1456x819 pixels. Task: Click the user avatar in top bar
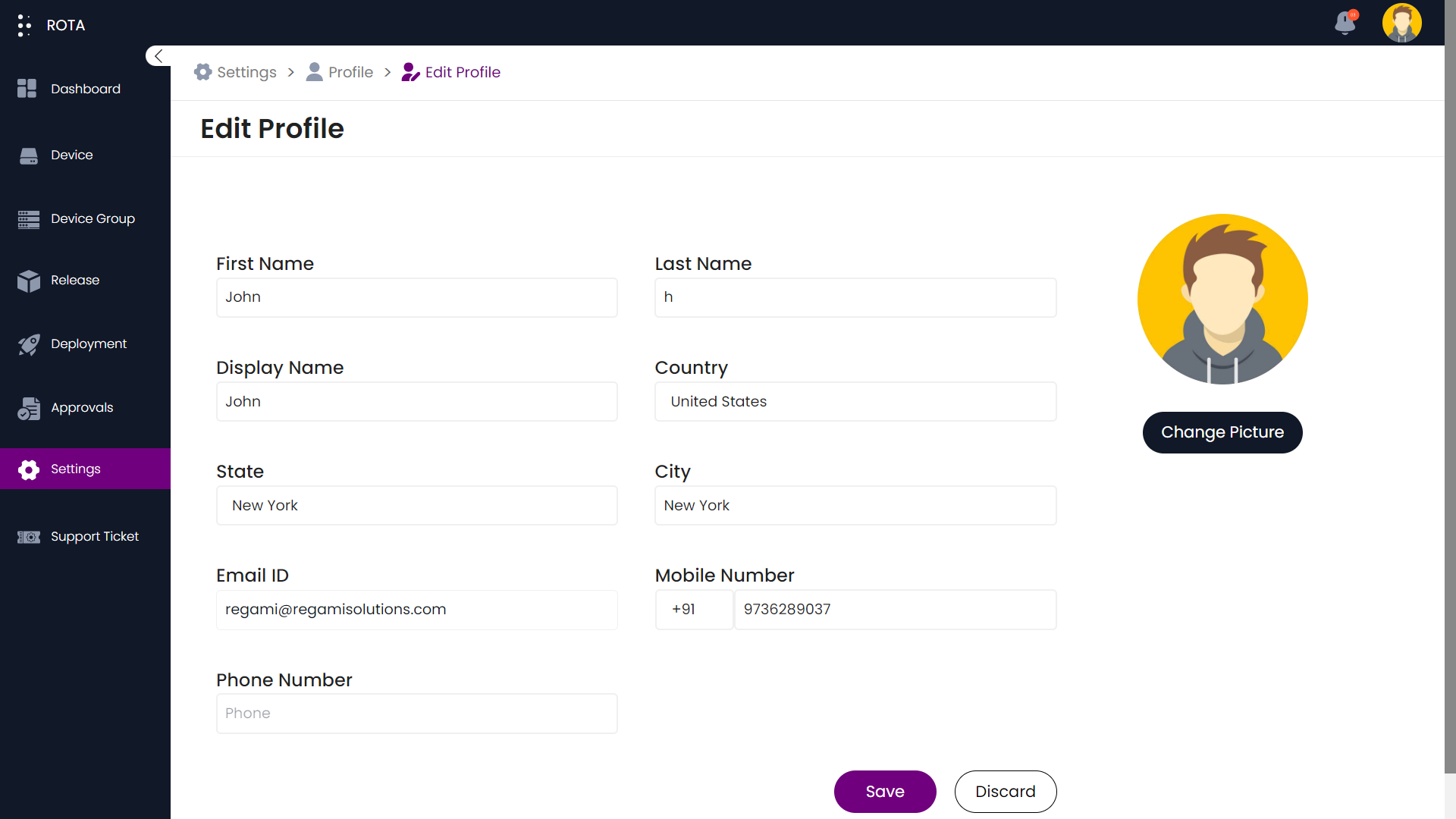[x=1401, y=23]
